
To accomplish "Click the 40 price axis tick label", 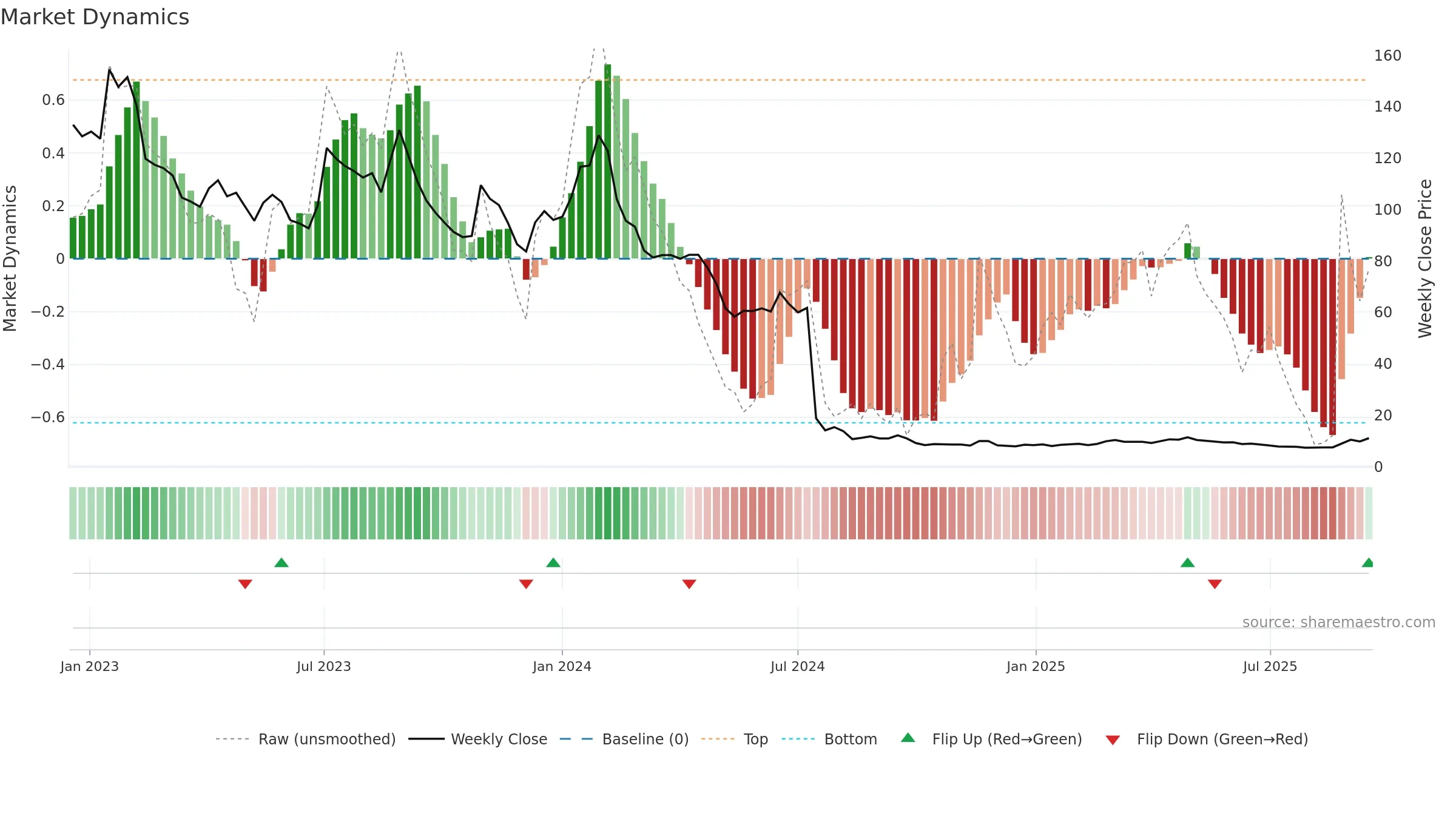I will (1383, 364).
